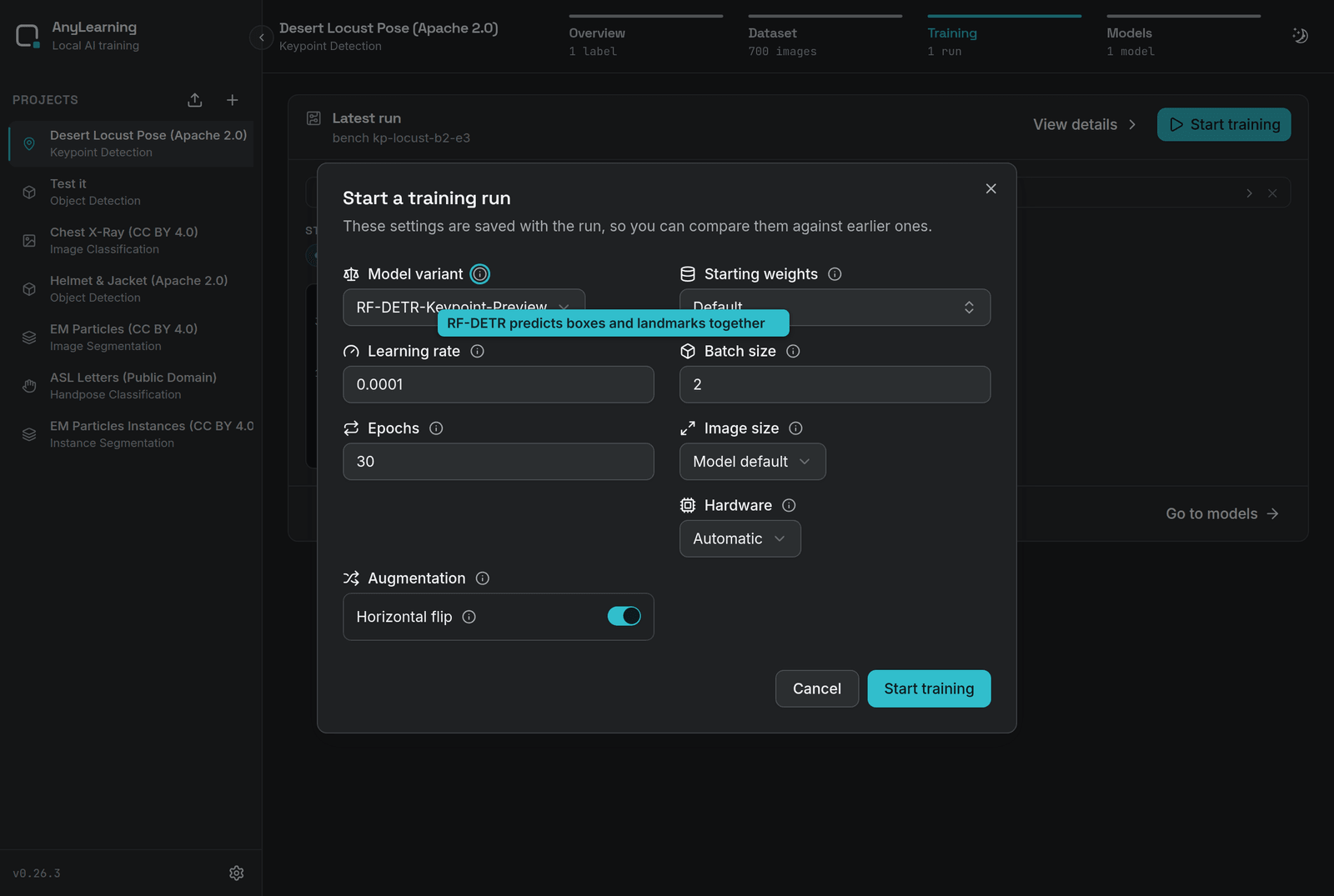The width and height of the screenshot is (1334, 896).
Task: Click the Horizontal flip info icon
Action: (469, 617)
